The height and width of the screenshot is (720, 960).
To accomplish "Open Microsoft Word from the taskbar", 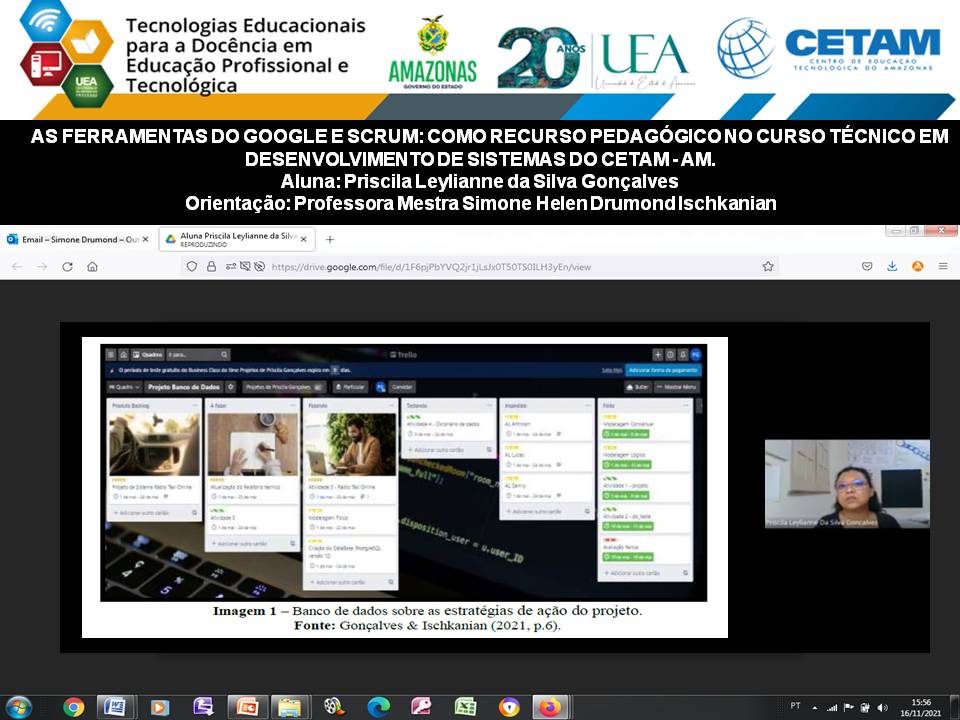I will pyautogui.click(x=116, y=708).
